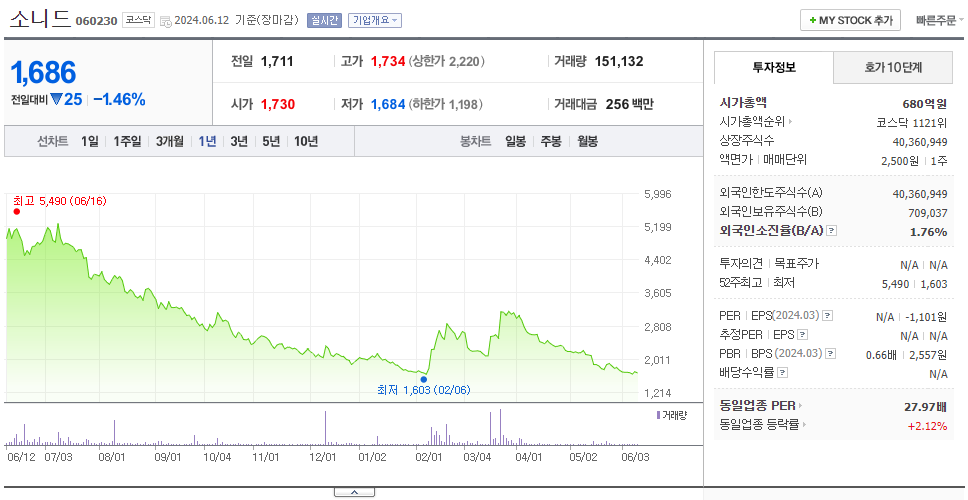The width and height of the screenshot is (968, 500).
Task: Collapse the chart panel with bottom chevron
Action: [x=354, y=492]
